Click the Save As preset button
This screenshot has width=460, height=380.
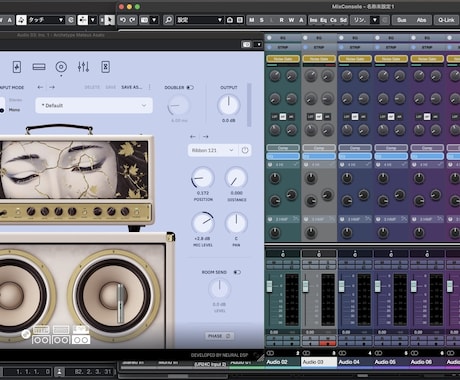click(131, 87)
